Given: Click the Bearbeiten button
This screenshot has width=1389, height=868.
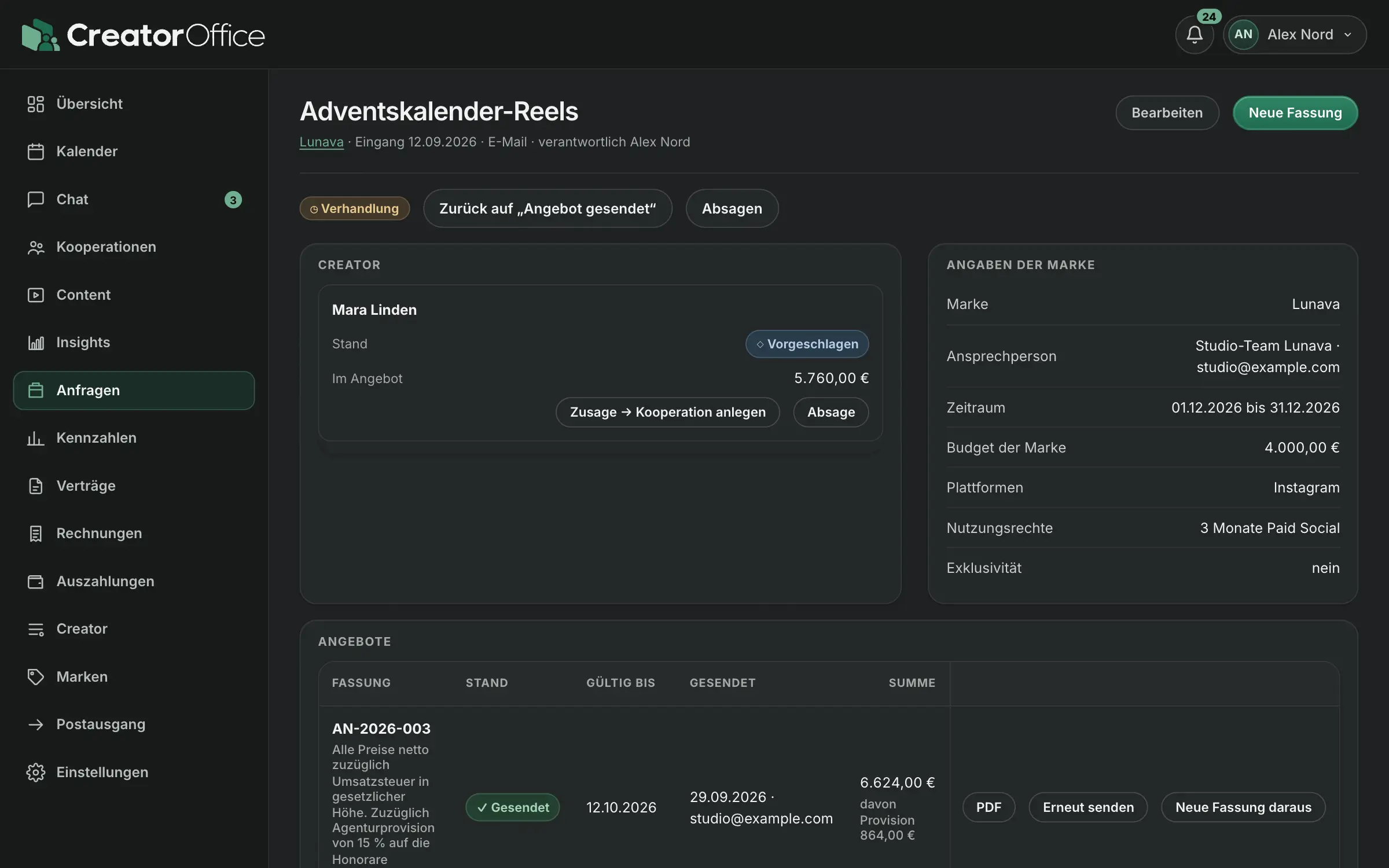Looking at the screenshot, I should point(1167,113).
